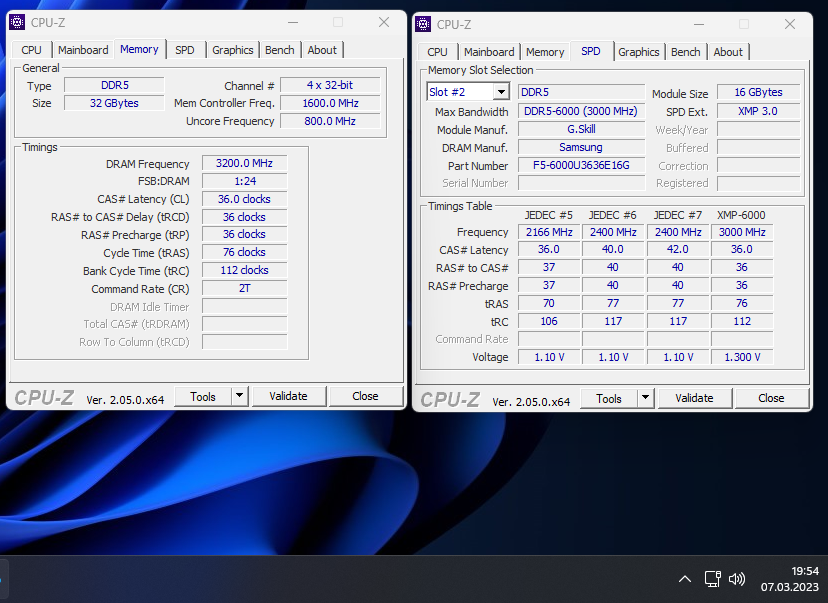This screenshot has height=603, width=828.
Task: Click the Channel 4 x 32-bit field
Action: pos(330,85)
